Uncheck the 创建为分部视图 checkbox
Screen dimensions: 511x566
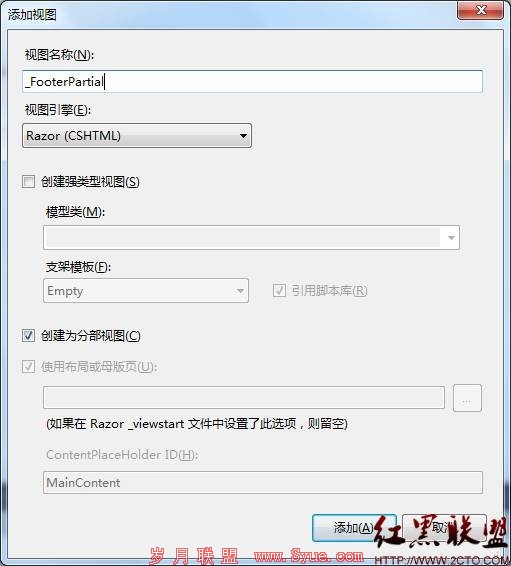pyautogui.click(x=29, y=335)
